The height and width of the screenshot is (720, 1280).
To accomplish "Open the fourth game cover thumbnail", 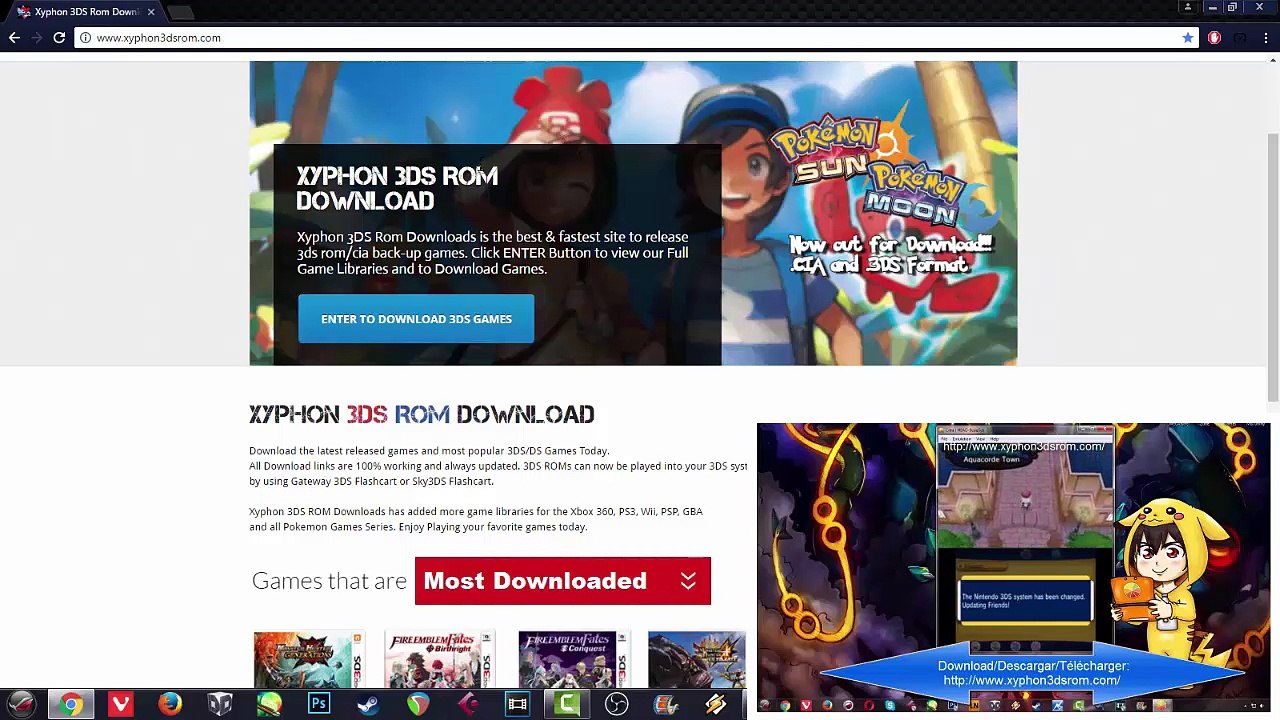I will point(697,660).
